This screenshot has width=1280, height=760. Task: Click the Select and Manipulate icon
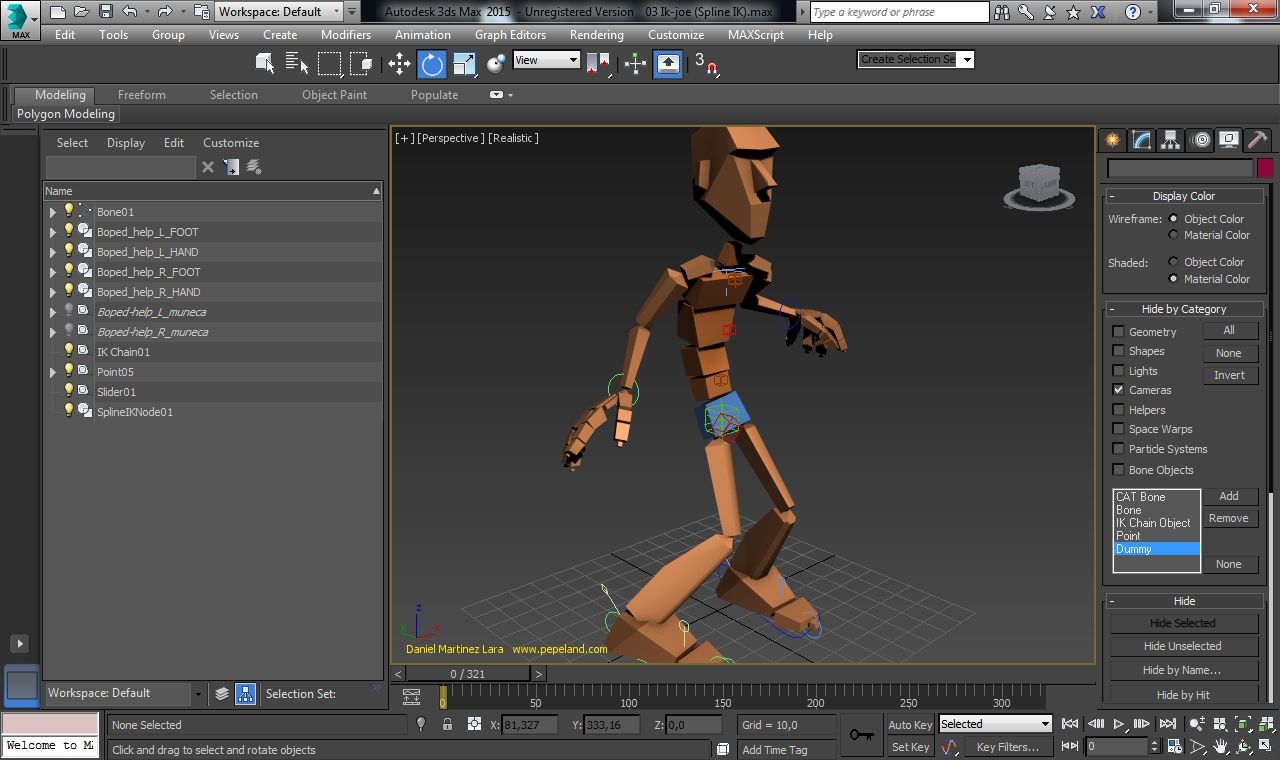pos(636,64)
